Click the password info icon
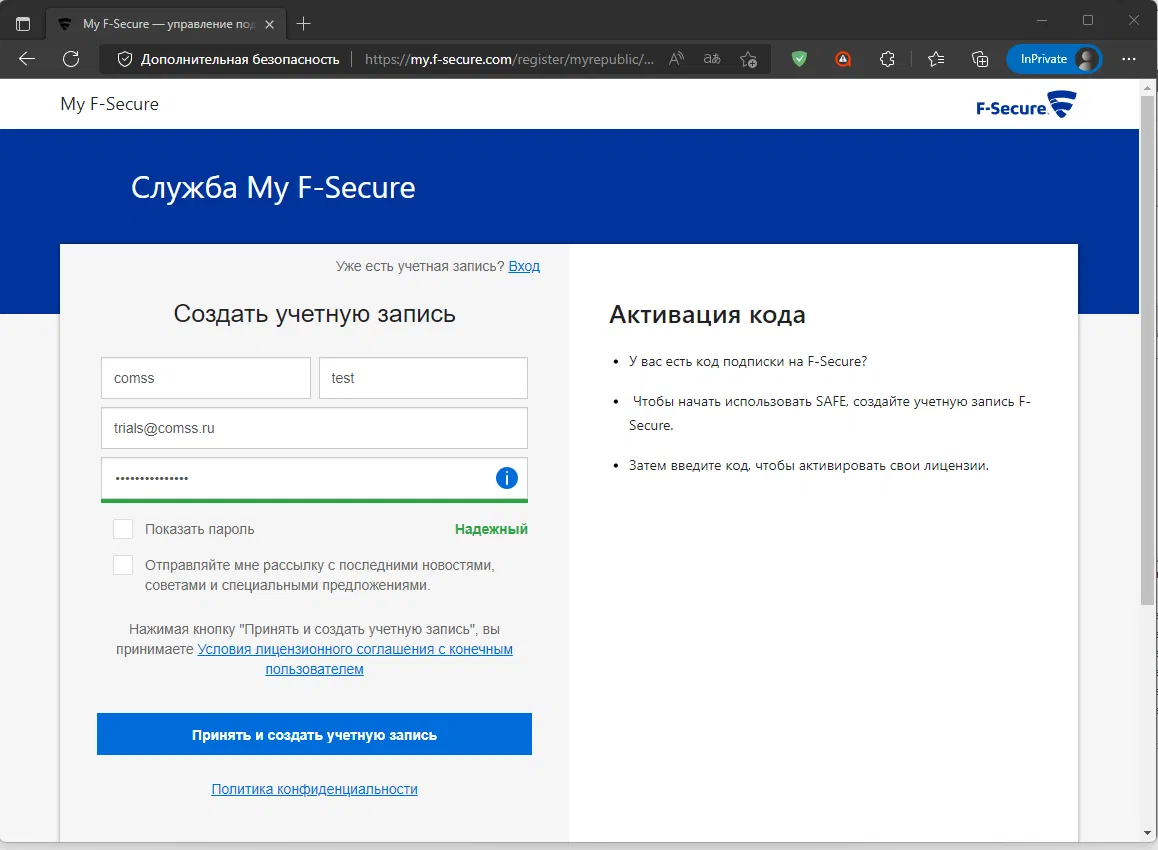1158x850 pixels. [507, 478]
